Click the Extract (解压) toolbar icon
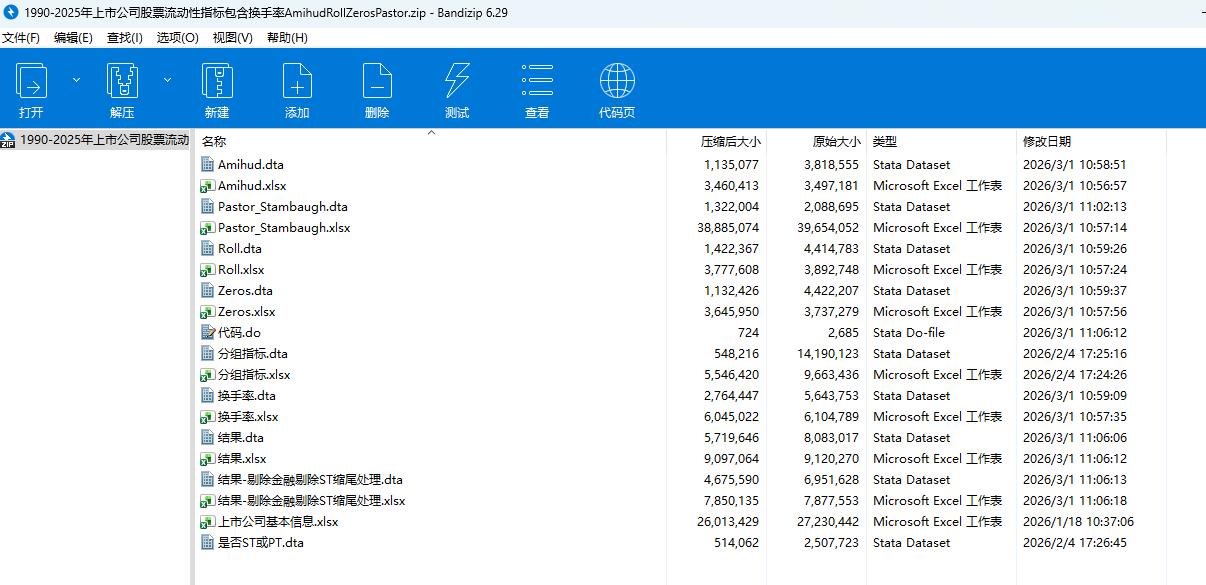Viewport: 1206px width, 585px height. coord(122,81)
